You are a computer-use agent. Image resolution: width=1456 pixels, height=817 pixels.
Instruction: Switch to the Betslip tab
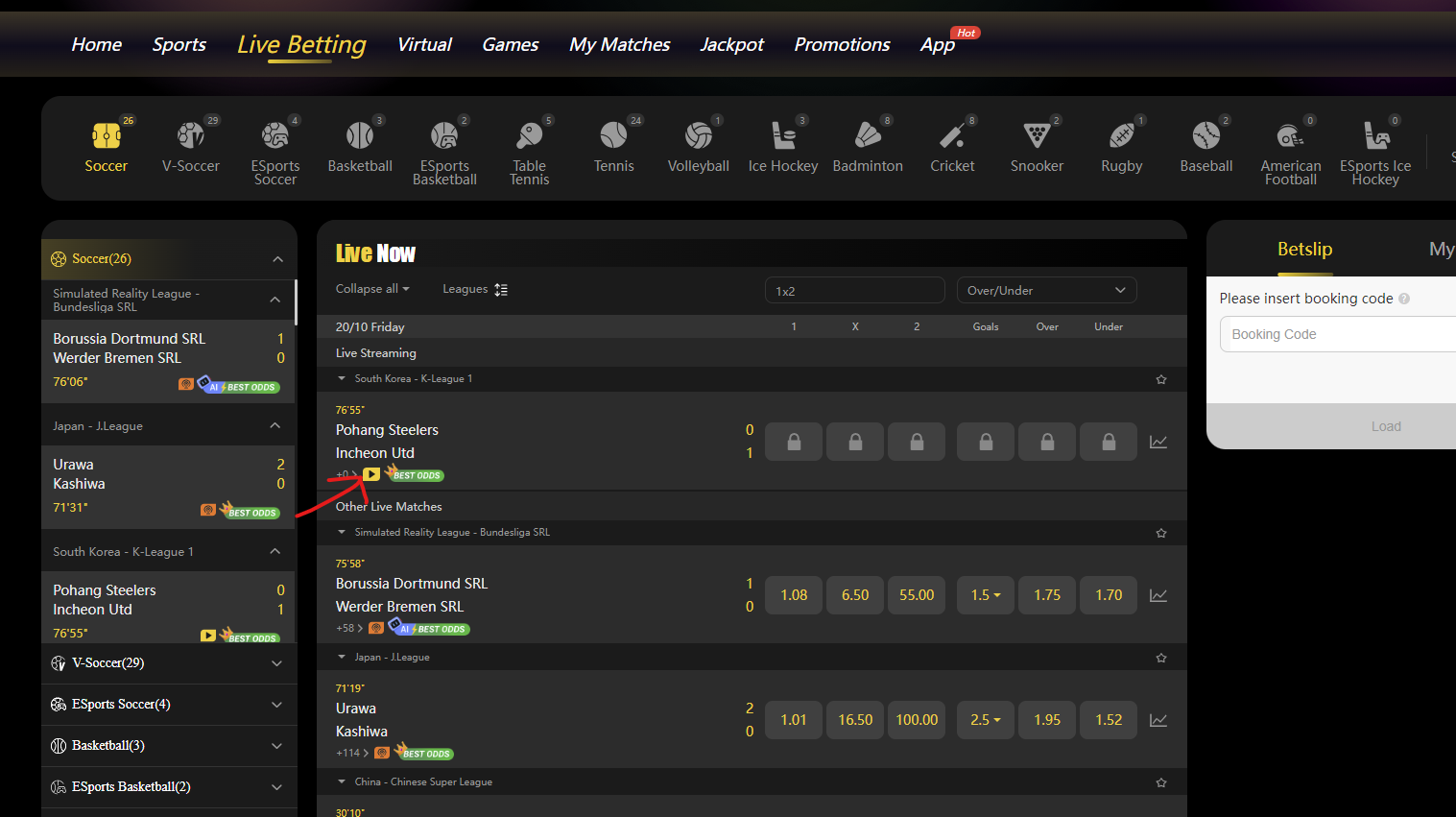point(1304,250)
